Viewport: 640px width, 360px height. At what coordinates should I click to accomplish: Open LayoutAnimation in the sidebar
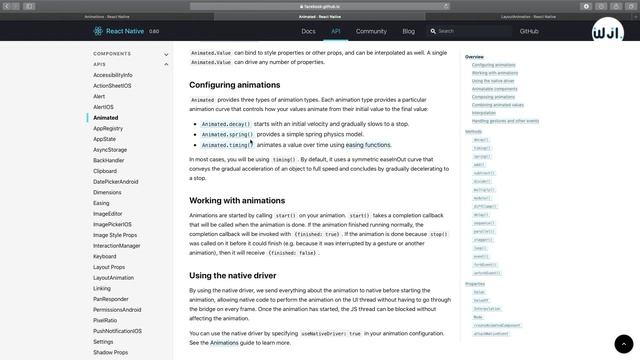tap(113, 278)
